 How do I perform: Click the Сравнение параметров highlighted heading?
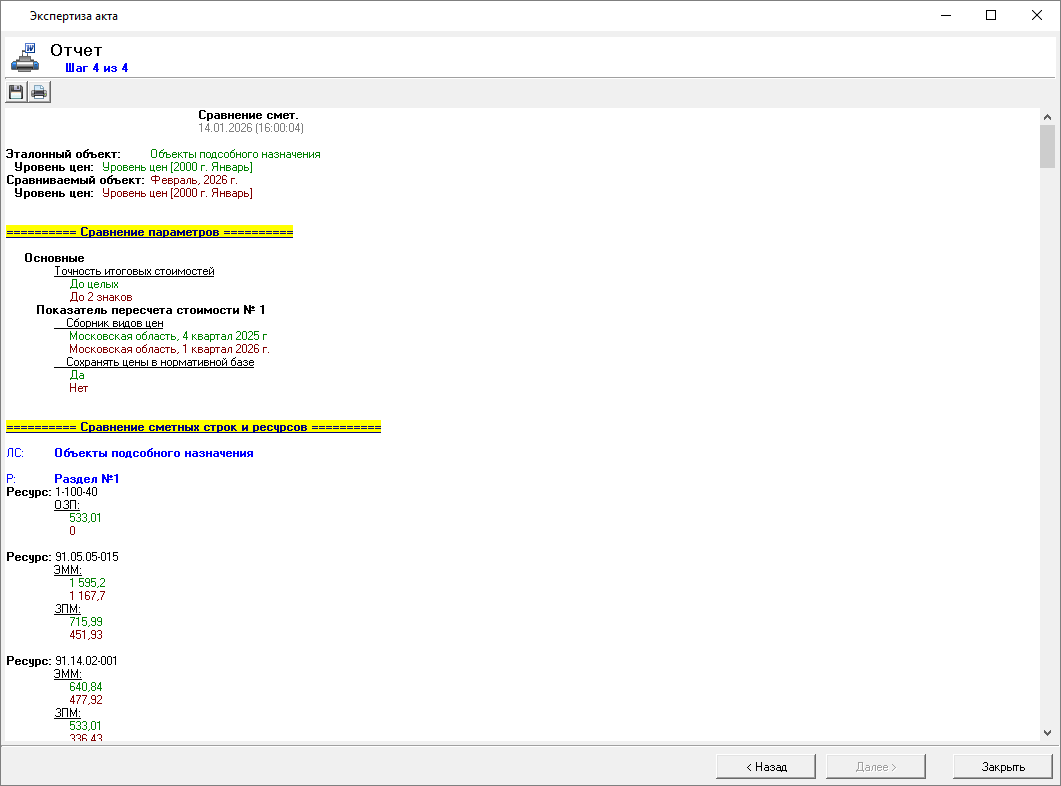click(x=149, y=232)
